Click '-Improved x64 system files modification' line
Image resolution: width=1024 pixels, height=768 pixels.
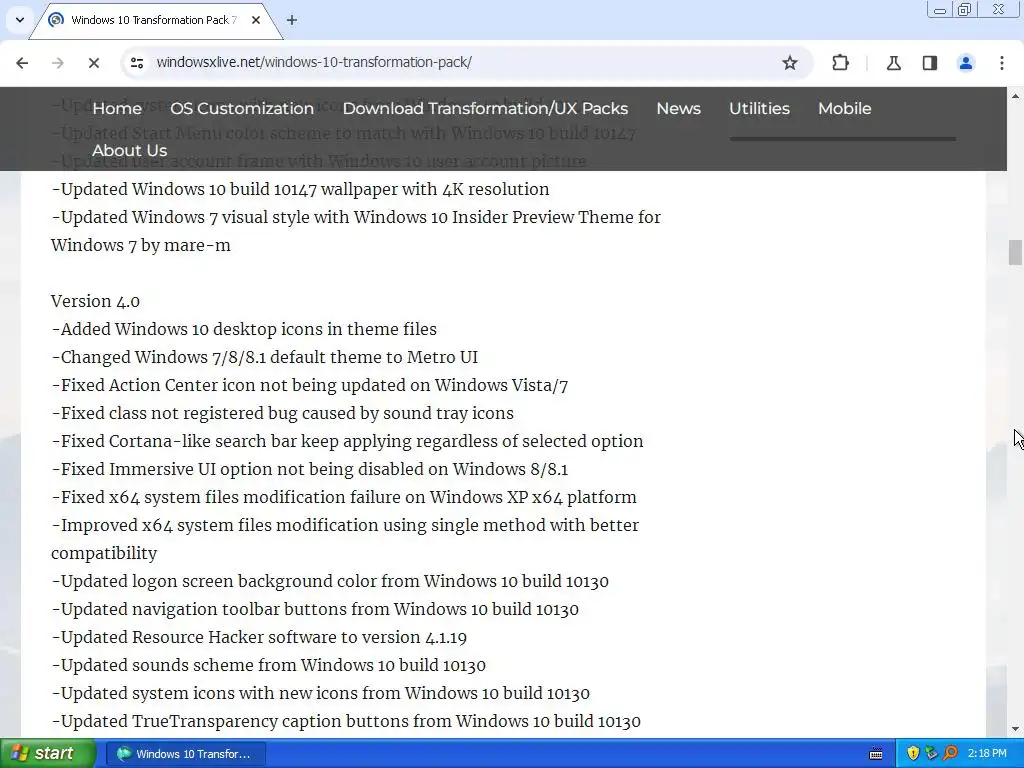[345, 539]
